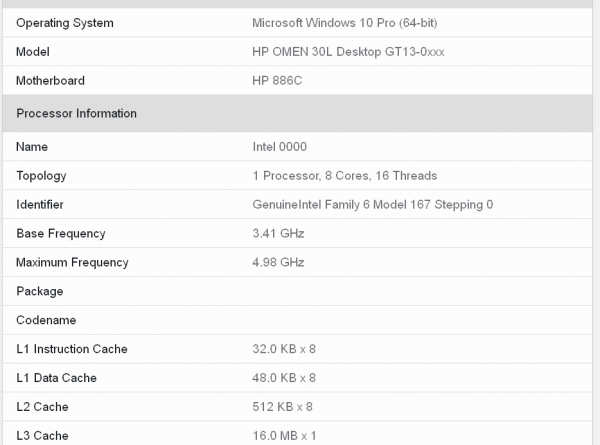Select 'Microsoft Windows 10 Pro (64-bit)' value
Viewport: 600px width, 445px height.
pos(344,23)
